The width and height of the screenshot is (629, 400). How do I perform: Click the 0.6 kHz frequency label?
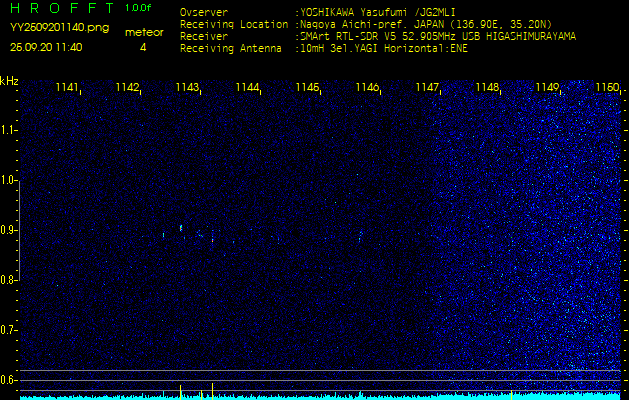point(7,380)
